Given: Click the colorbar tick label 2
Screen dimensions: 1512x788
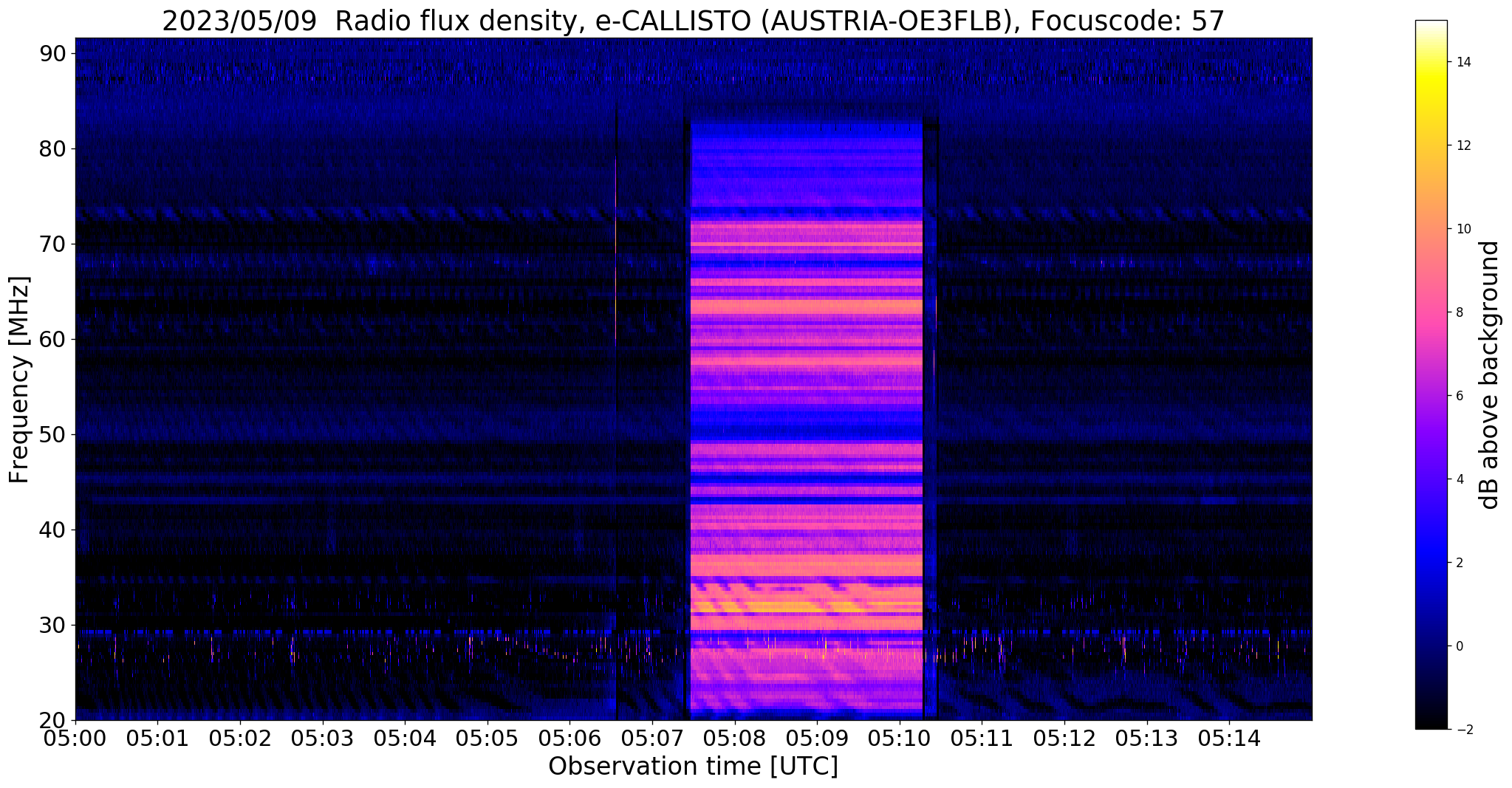Looking at the screenshot, I should pos(1458,563).
